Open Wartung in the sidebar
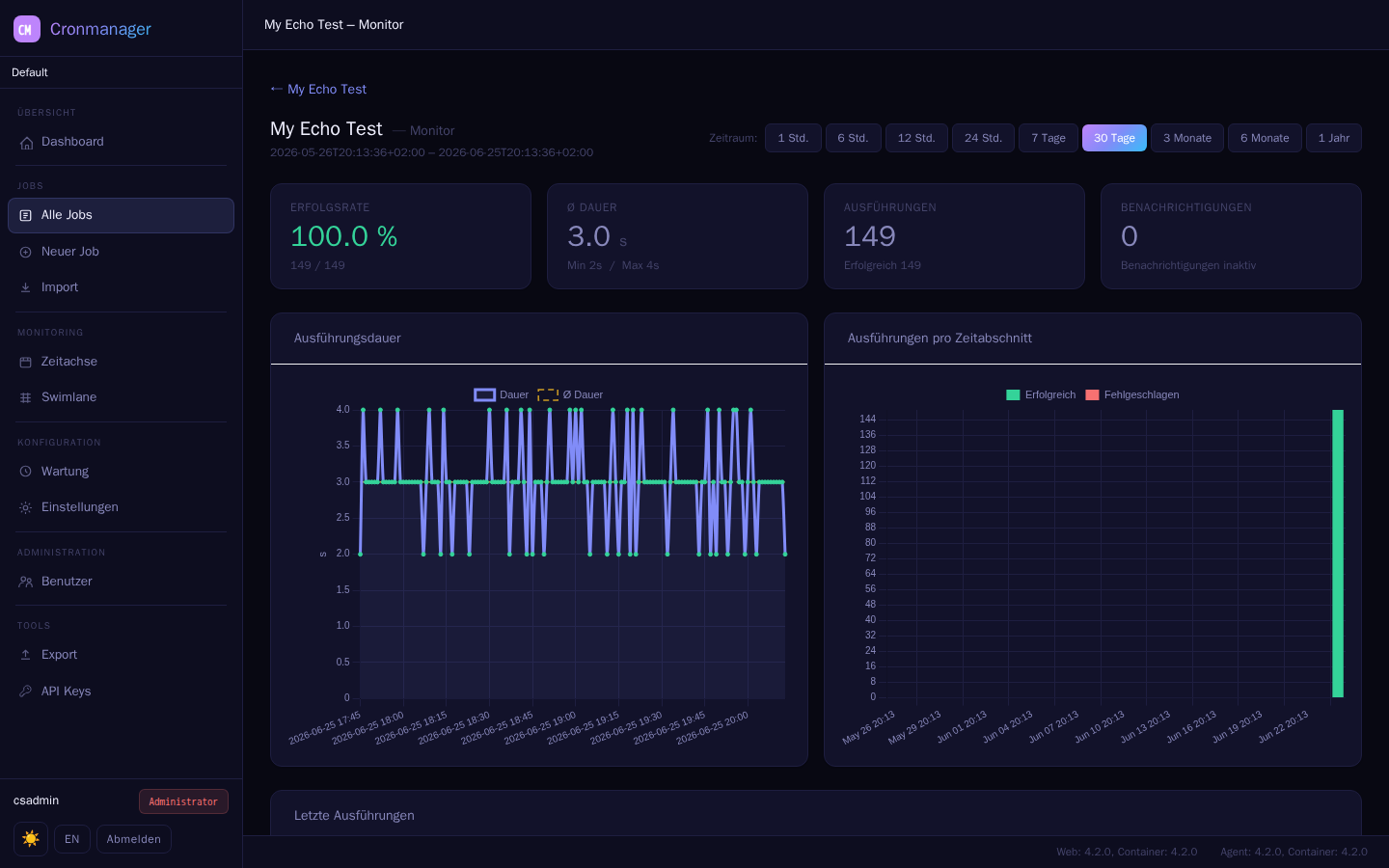Screen dimensions: 1389x868 [121, 472]
